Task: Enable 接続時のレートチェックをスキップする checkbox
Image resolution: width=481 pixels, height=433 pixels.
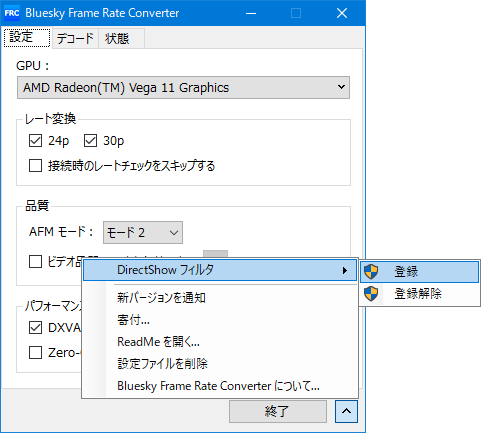Action: pyautogui.click(x=35, y=166)
